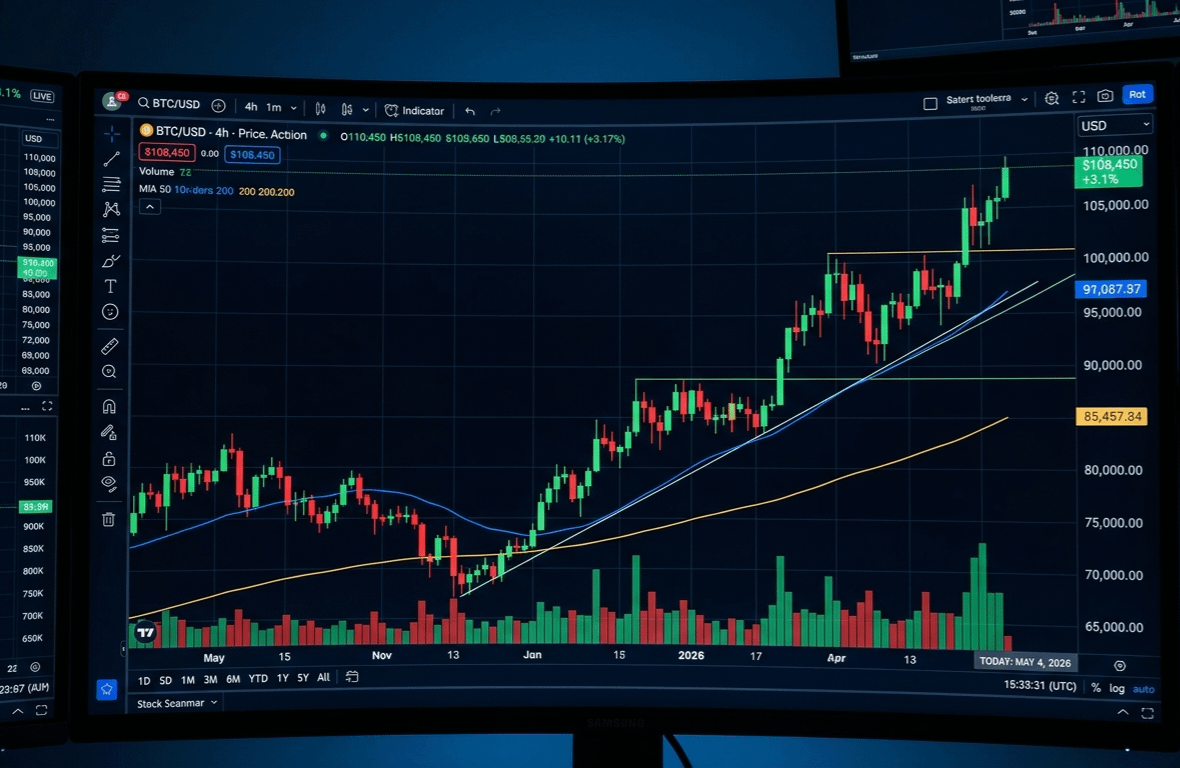
Task: Toggle log scale mode
Action: click(x=1117, y=688)
